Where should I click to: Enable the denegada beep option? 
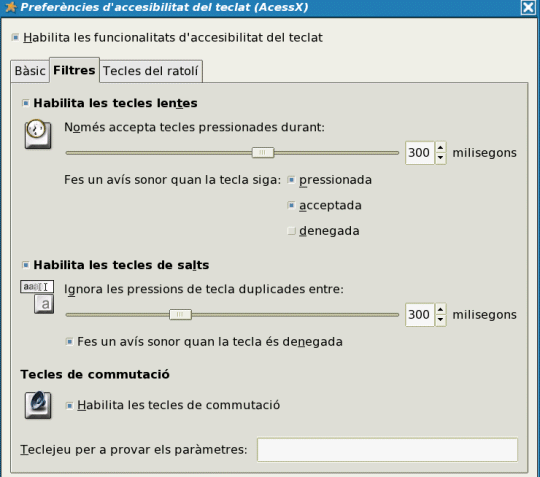[x=291, y=231]
